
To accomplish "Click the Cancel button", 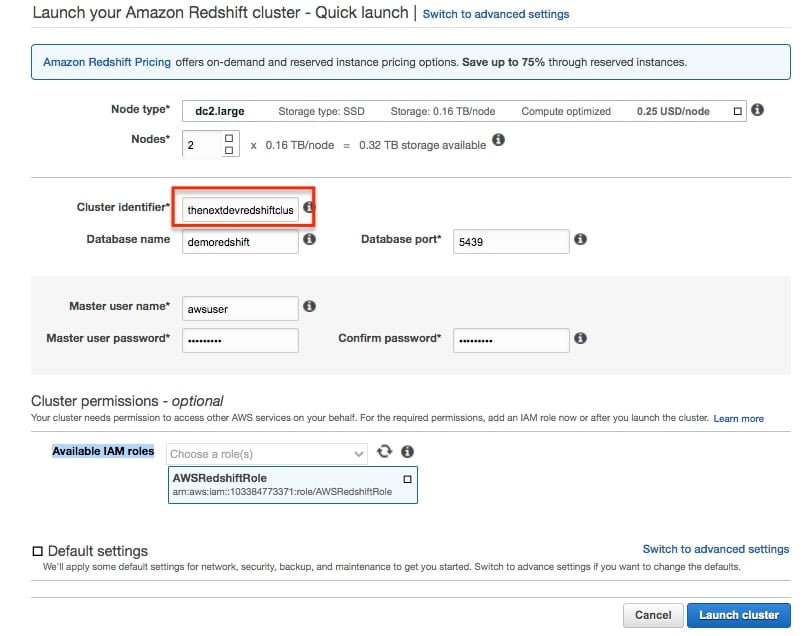I will tap(653, 615).
